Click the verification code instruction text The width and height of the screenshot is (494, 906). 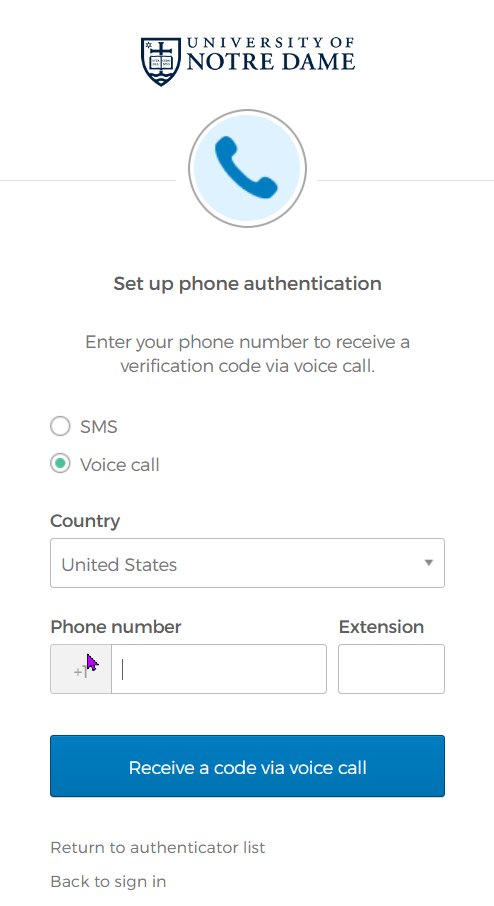tap(247, 354)
